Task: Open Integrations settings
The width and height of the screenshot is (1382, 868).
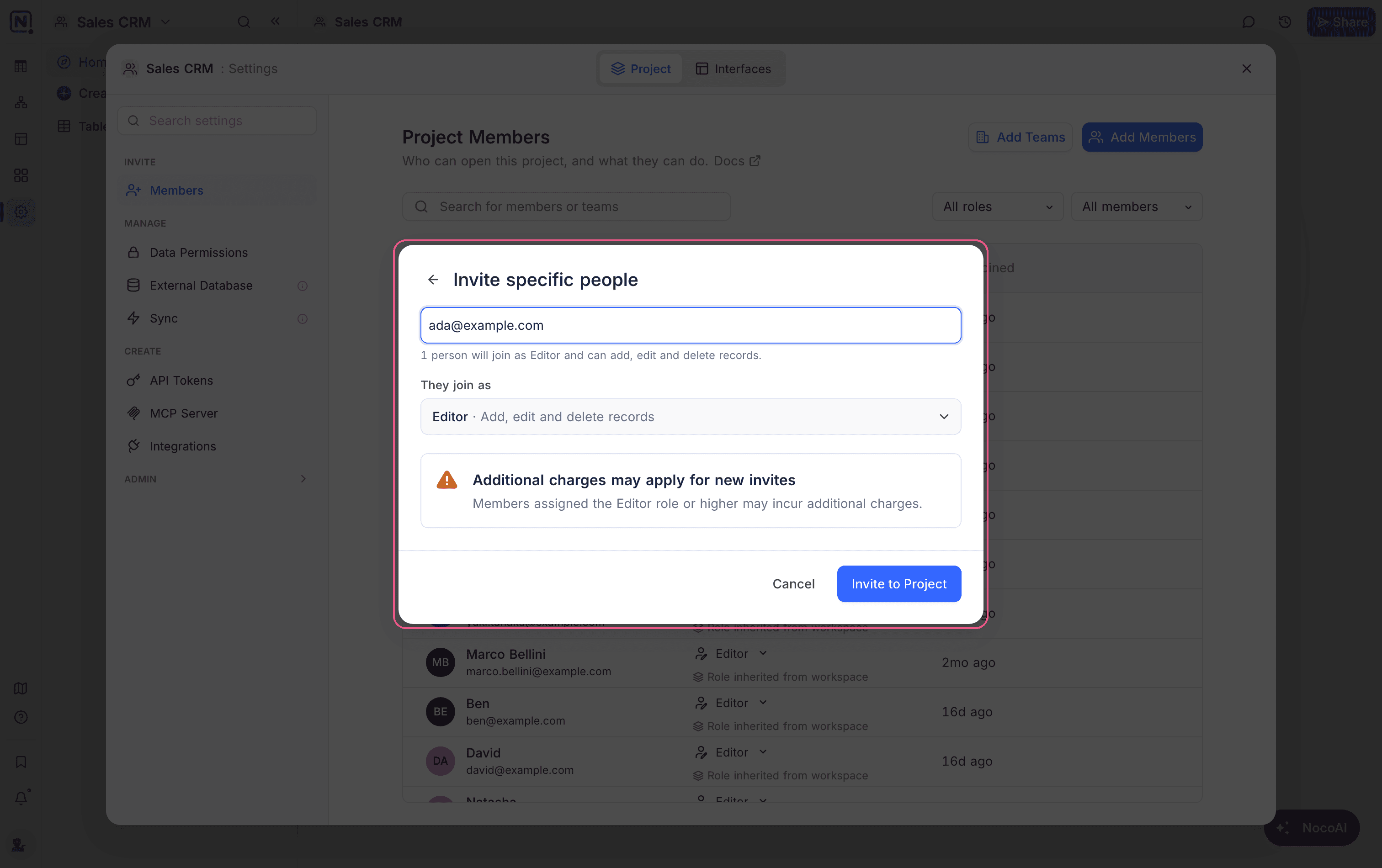Action: [x=217, y=446]
